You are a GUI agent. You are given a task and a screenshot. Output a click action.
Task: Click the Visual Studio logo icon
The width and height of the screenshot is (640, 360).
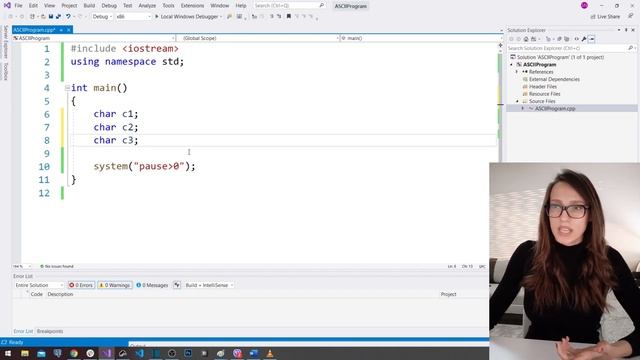pos(7,5)
